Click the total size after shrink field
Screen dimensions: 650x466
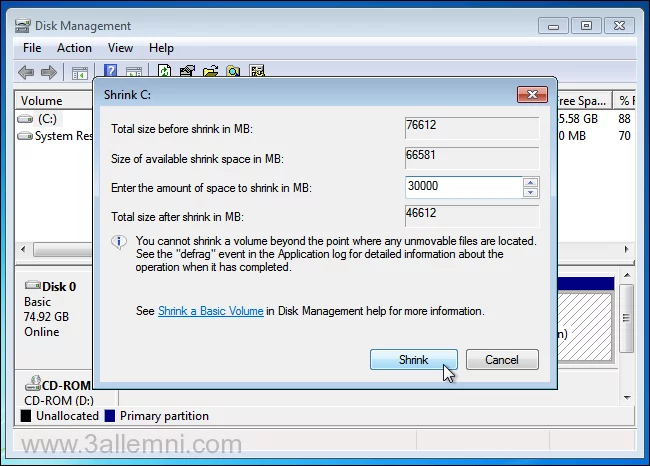coord(472,216)
